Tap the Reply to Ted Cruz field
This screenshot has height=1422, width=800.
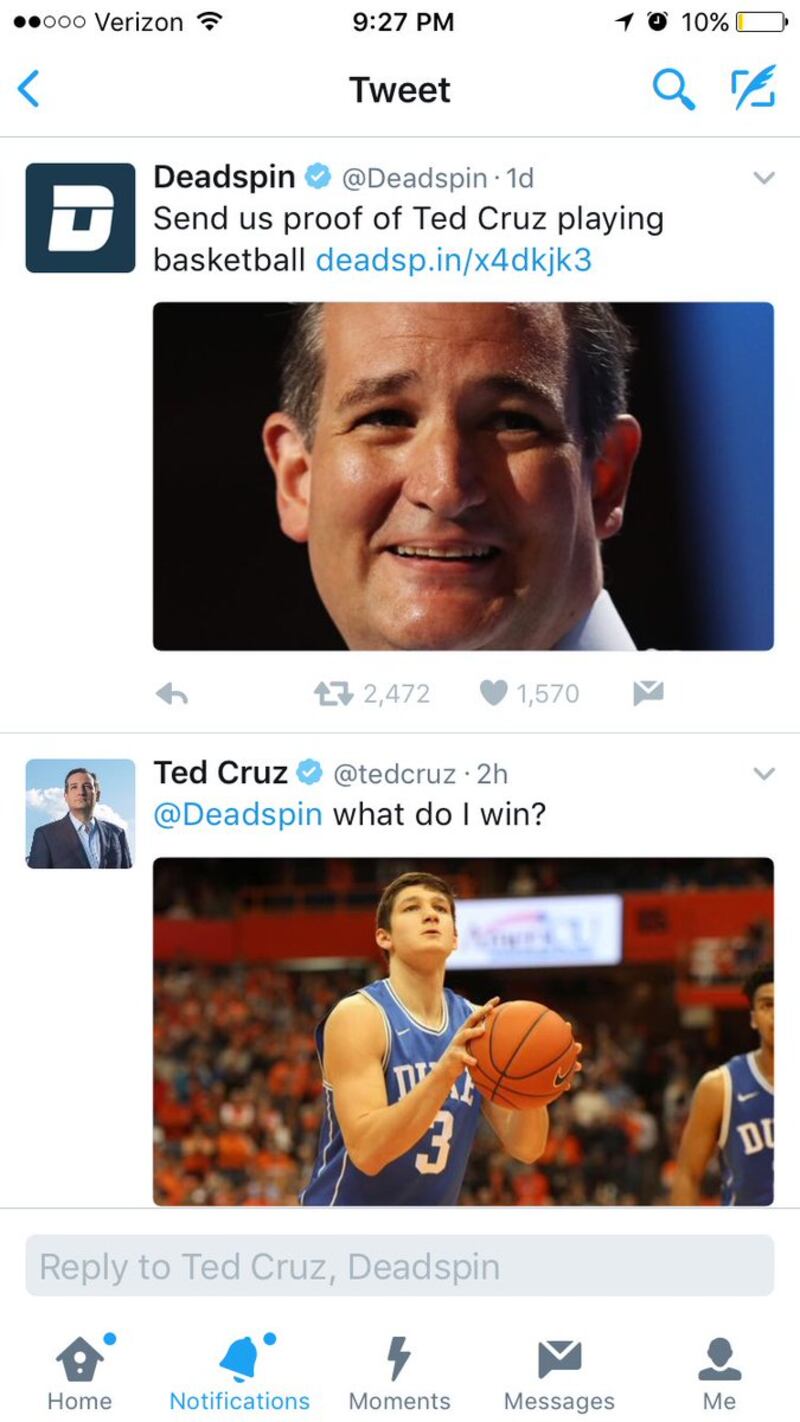[399, 1266]
